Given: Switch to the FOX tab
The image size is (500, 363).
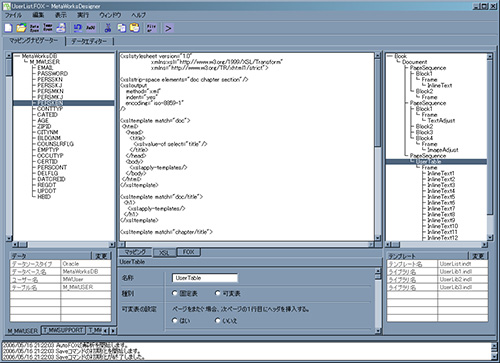Looking at the screenshot, I should 188,252.
